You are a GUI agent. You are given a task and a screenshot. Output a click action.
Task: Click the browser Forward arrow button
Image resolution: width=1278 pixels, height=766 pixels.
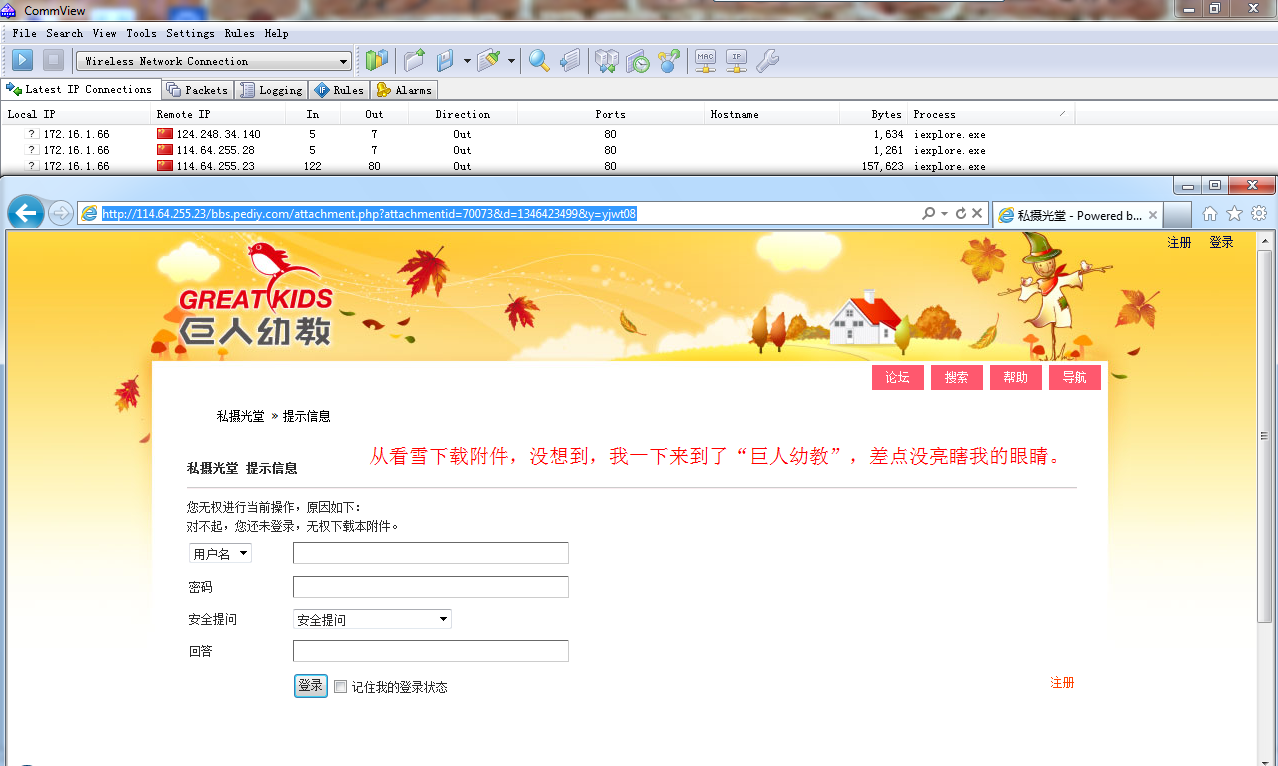(x=60, y=213)
